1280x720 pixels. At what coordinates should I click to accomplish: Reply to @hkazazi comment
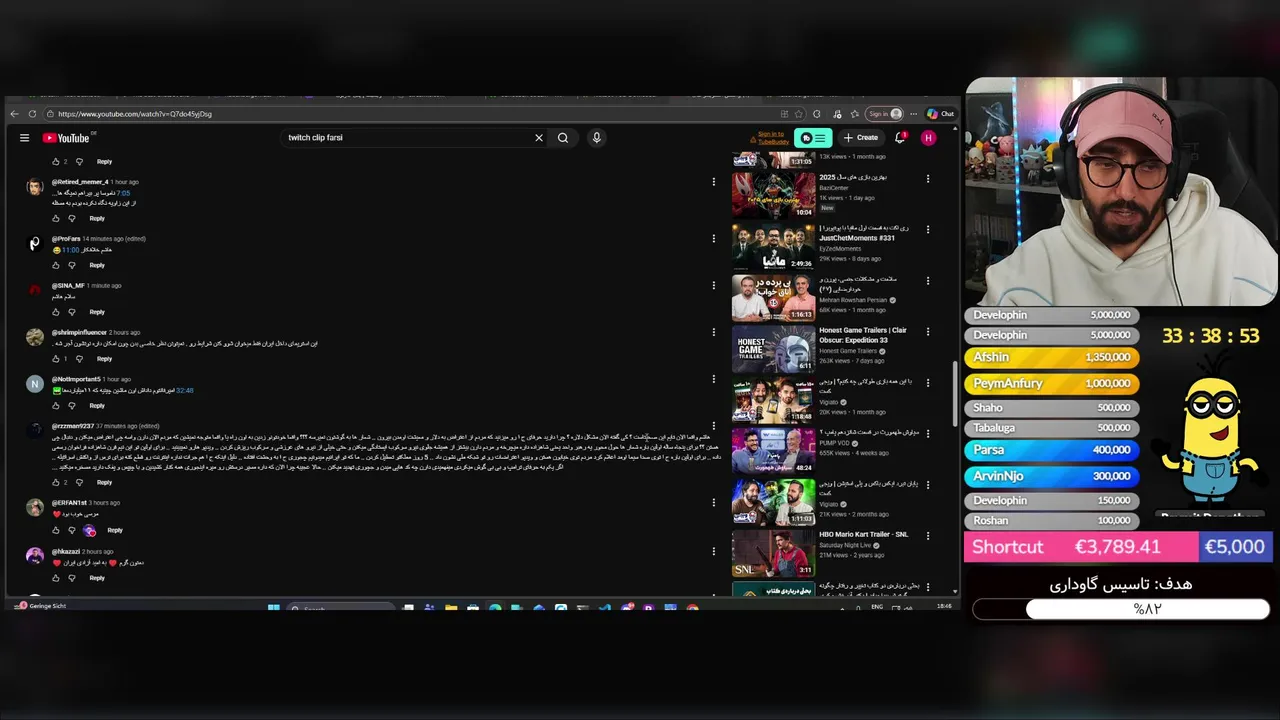click(97, 577)
